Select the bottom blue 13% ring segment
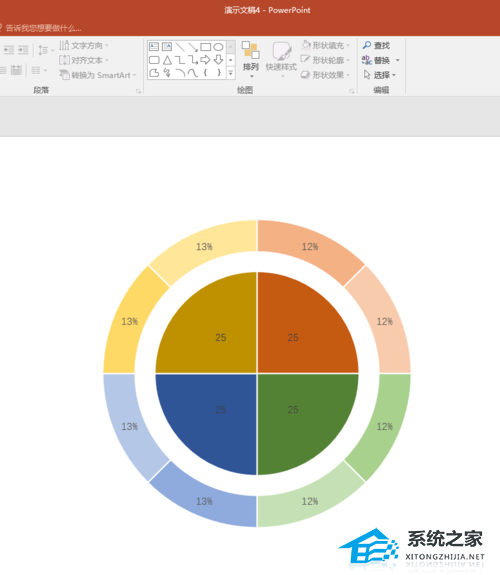Viewport: 500px width, 575px height. [x=204, y=501]
